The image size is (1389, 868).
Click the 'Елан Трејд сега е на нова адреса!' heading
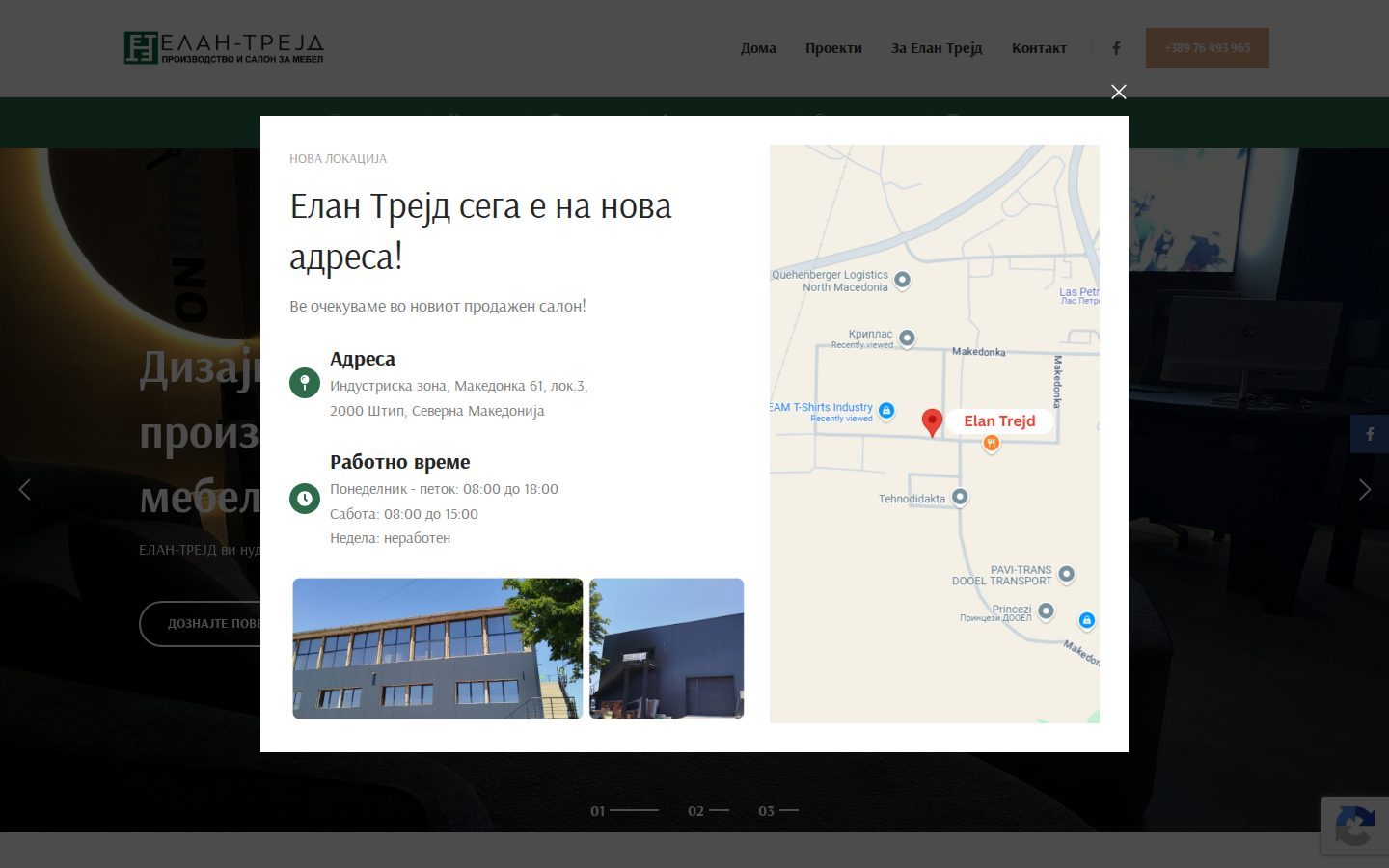pos(480,231)
